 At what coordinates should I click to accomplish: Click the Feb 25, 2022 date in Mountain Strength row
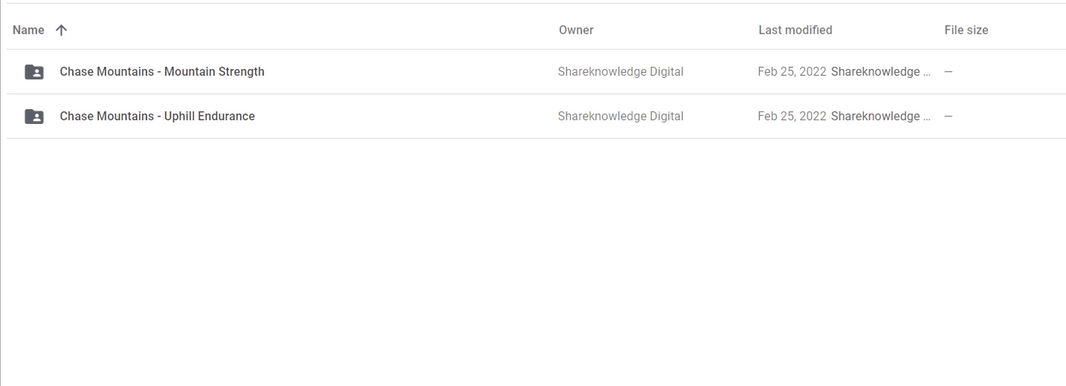[792, 71]
